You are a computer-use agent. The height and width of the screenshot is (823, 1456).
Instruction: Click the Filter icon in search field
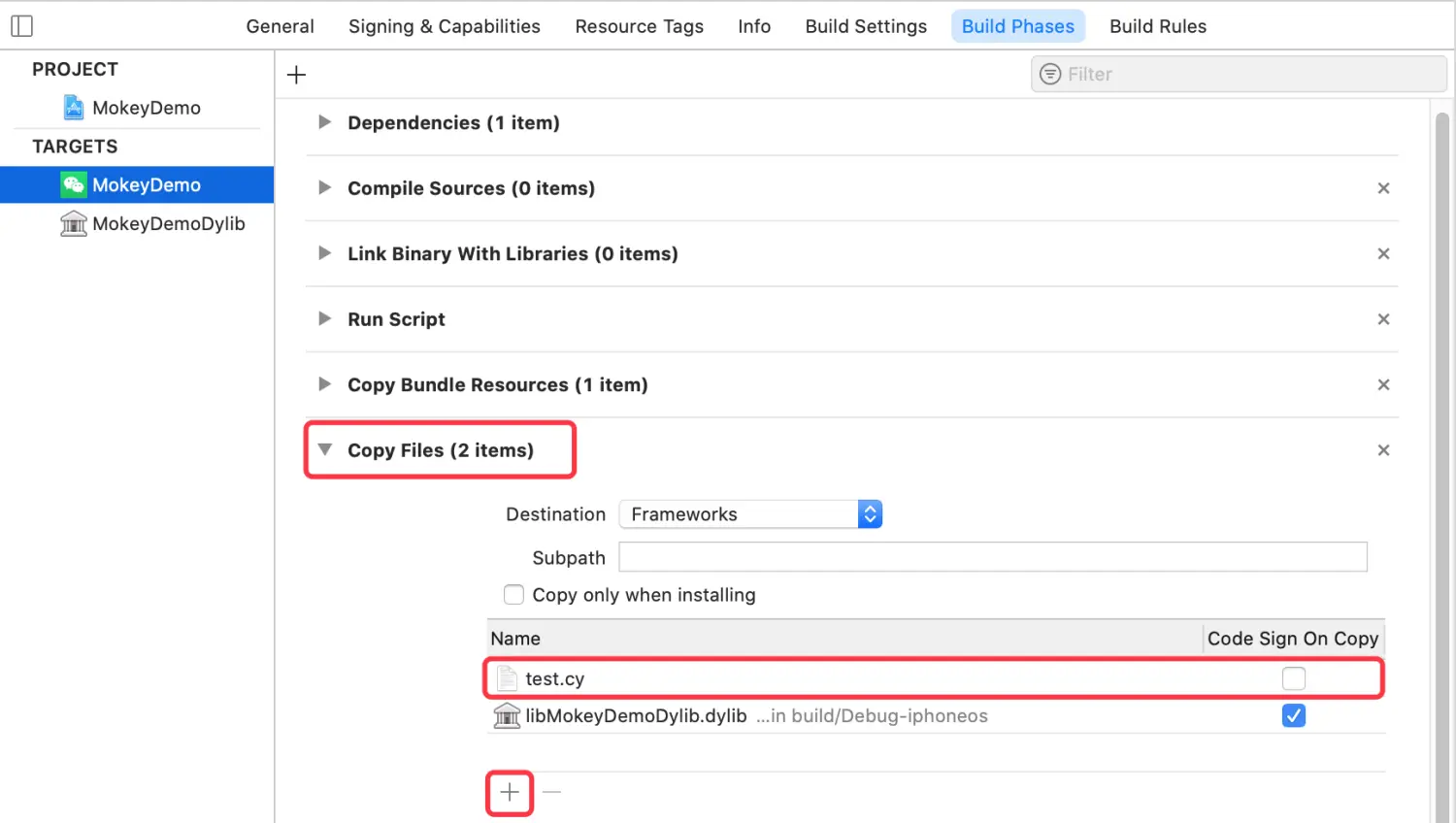click(x=1050, y=75)
